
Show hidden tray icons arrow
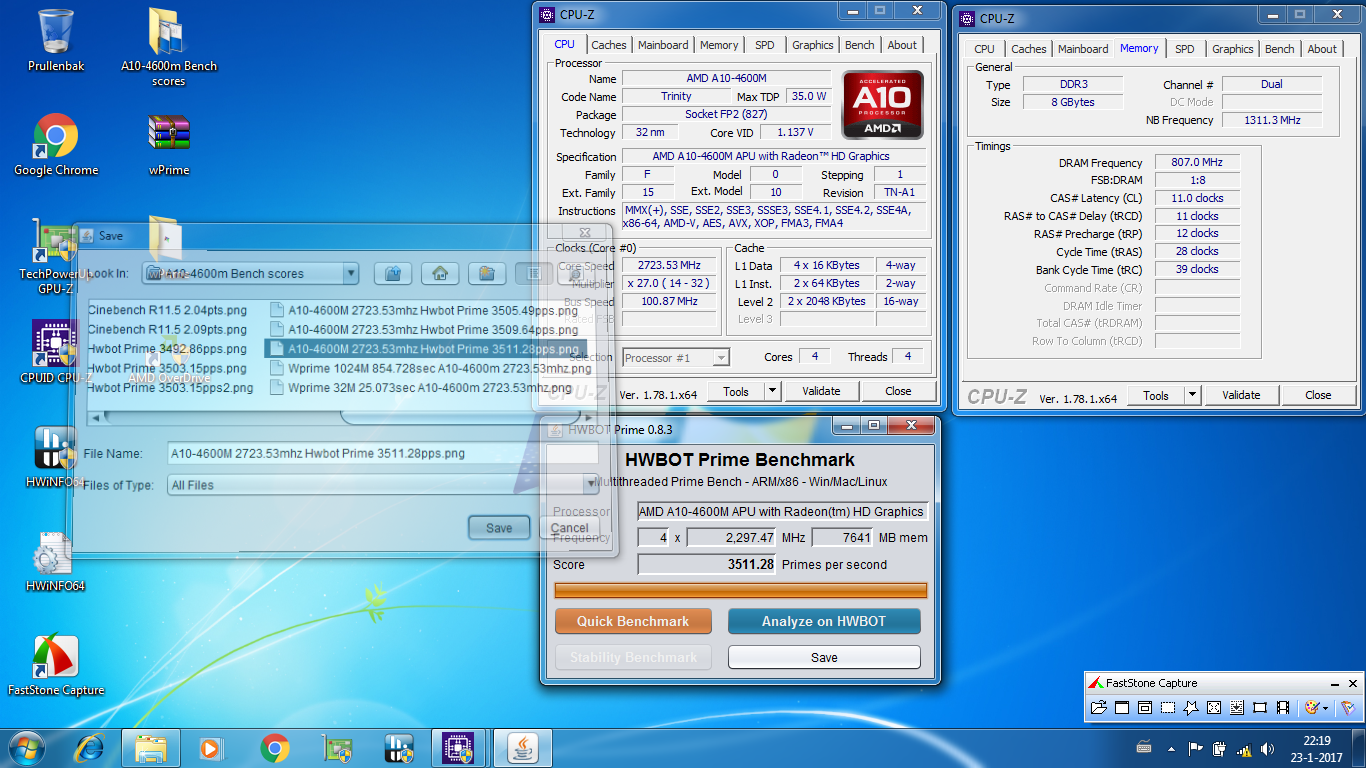1171,748
